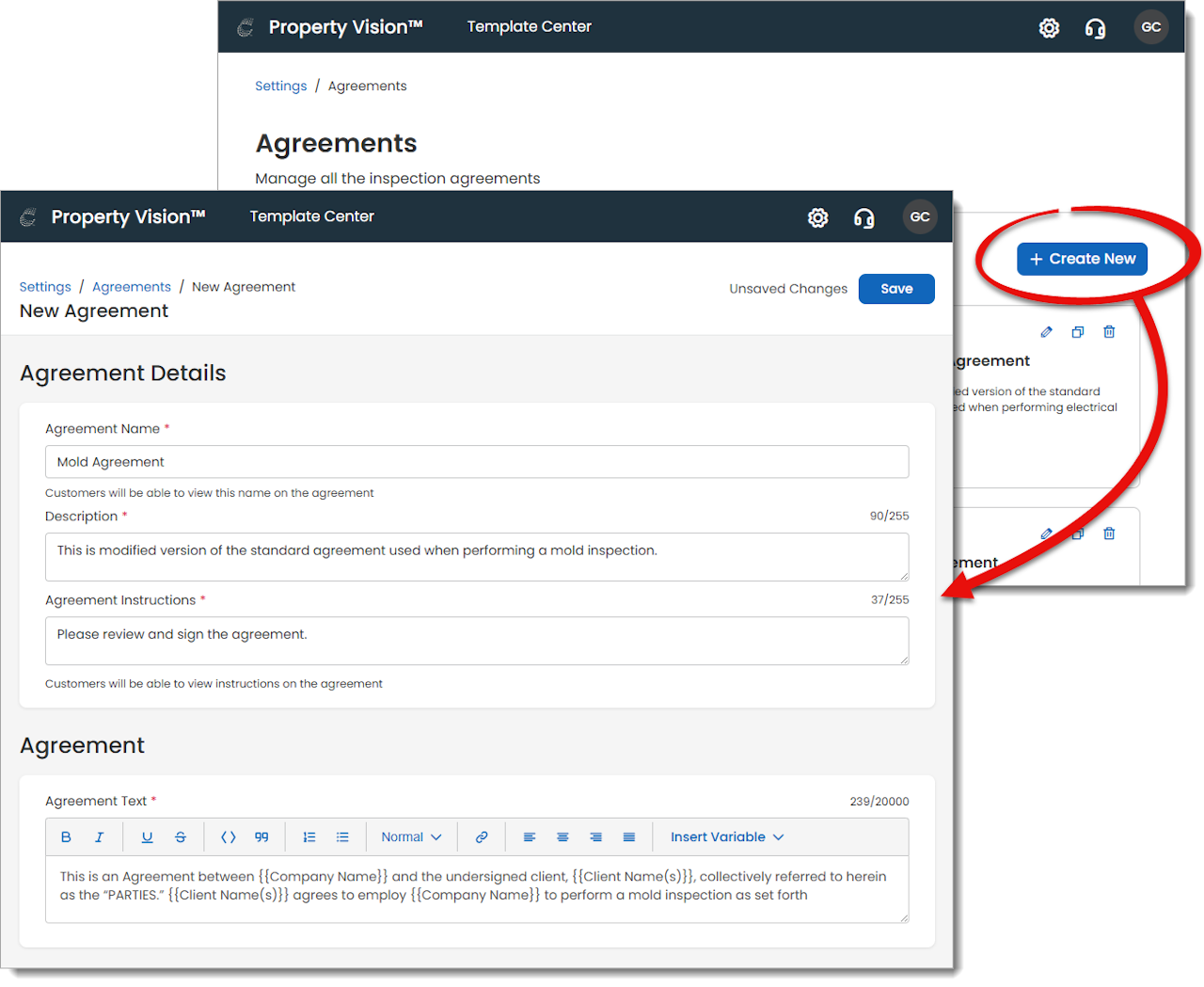The width and height of the screenshot is (1204, 987).
Task: Open the Normal text style dropdown
Action: pyautogui.click(x=411, y=837)
